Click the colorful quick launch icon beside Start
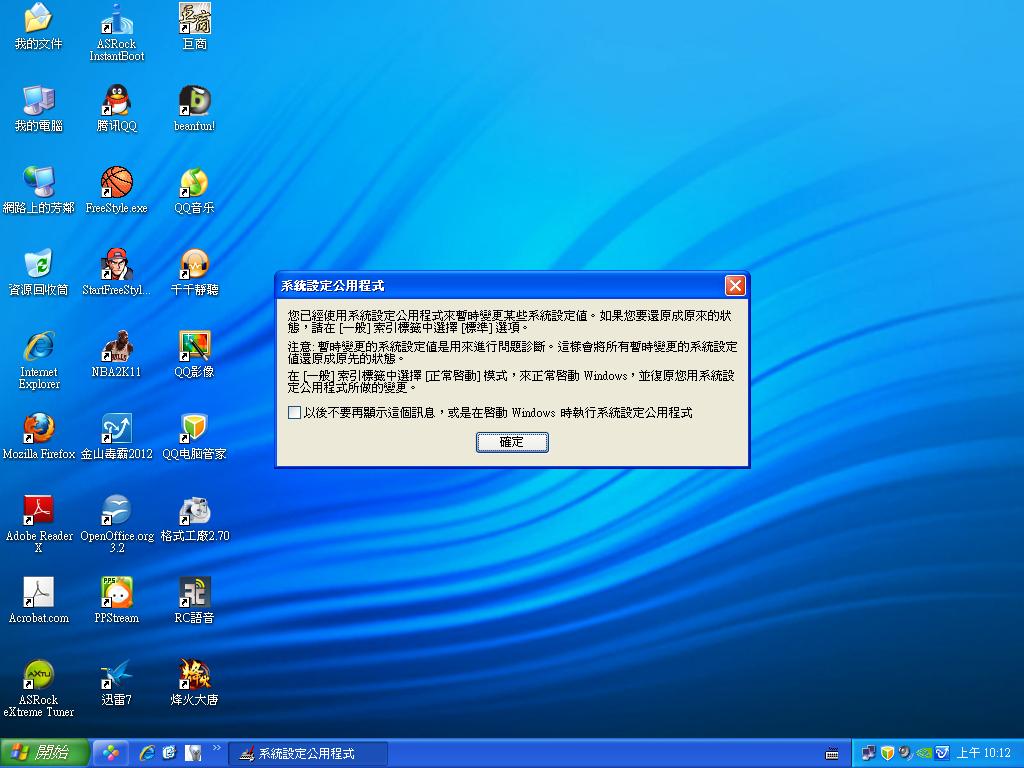 110,753
